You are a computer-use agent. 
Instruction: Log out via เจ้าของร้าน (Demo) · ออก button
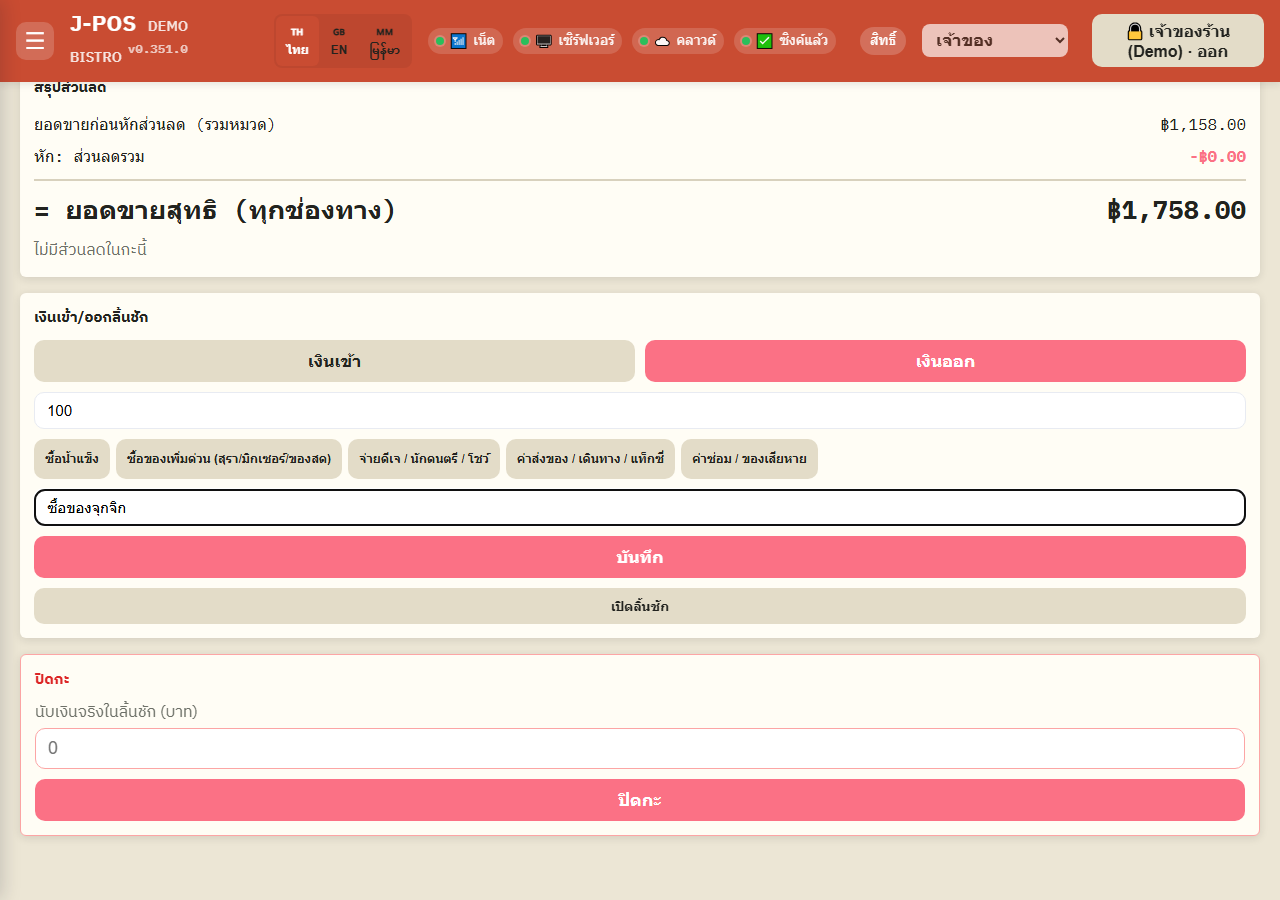click(x=1178, y=41)
